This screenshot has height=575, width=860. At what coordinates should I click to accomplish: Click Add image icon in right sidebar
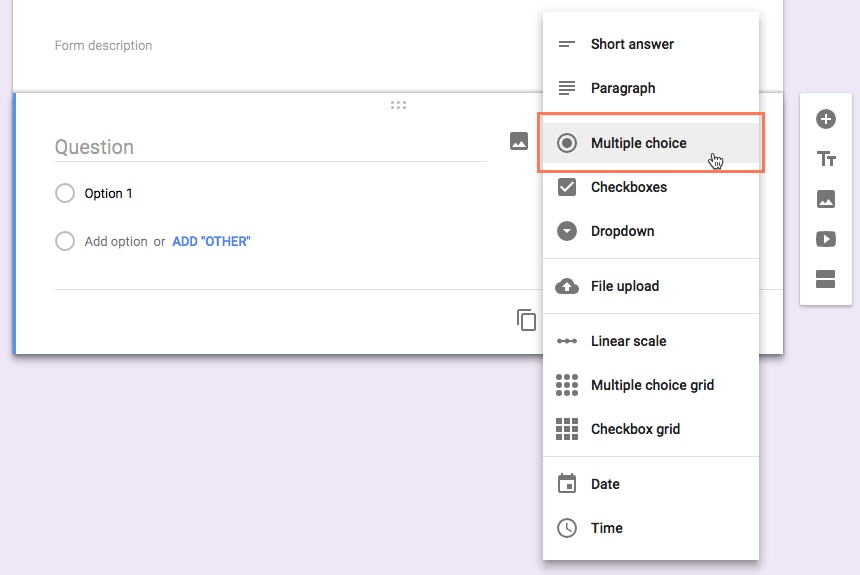click(826, 199)
